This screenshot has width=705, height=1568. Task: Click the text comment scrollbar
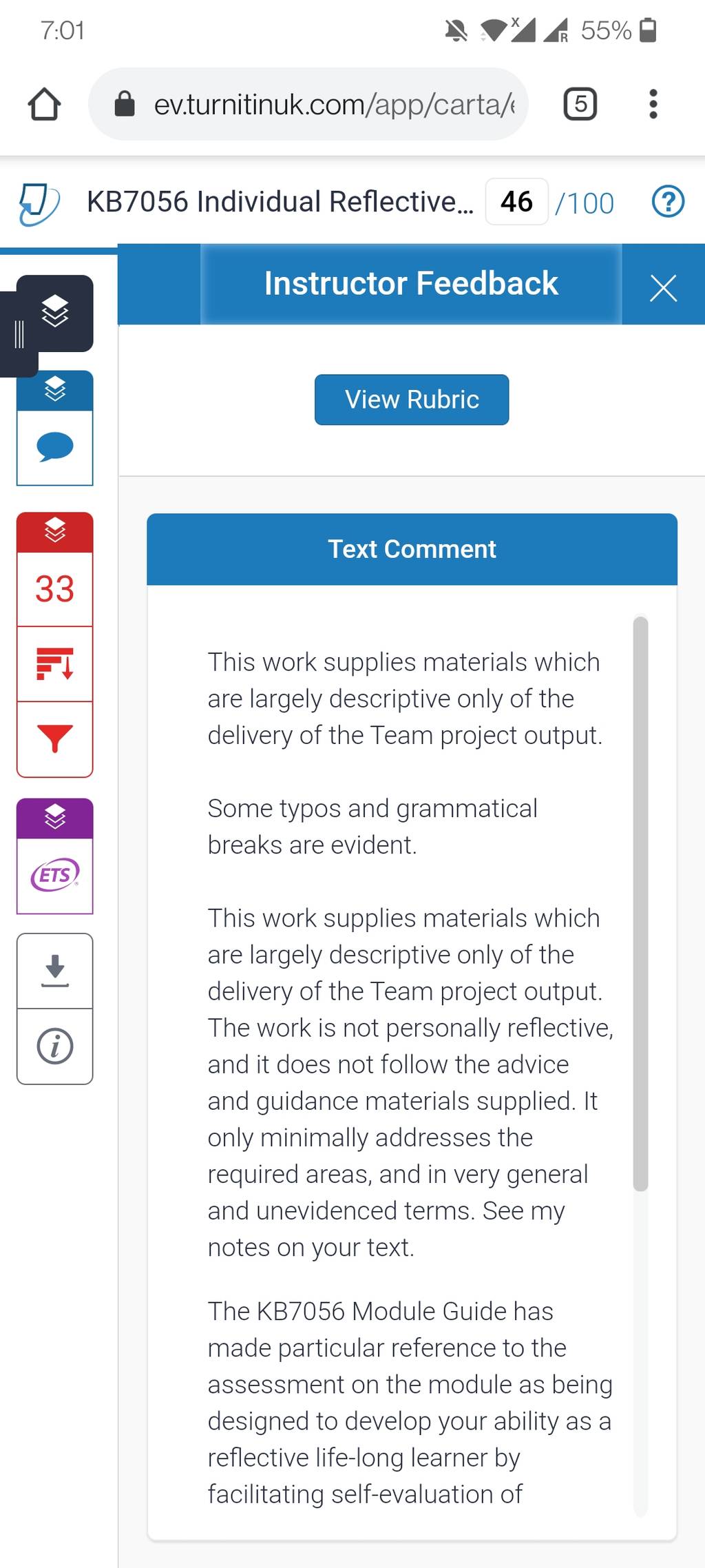point(641,904)
